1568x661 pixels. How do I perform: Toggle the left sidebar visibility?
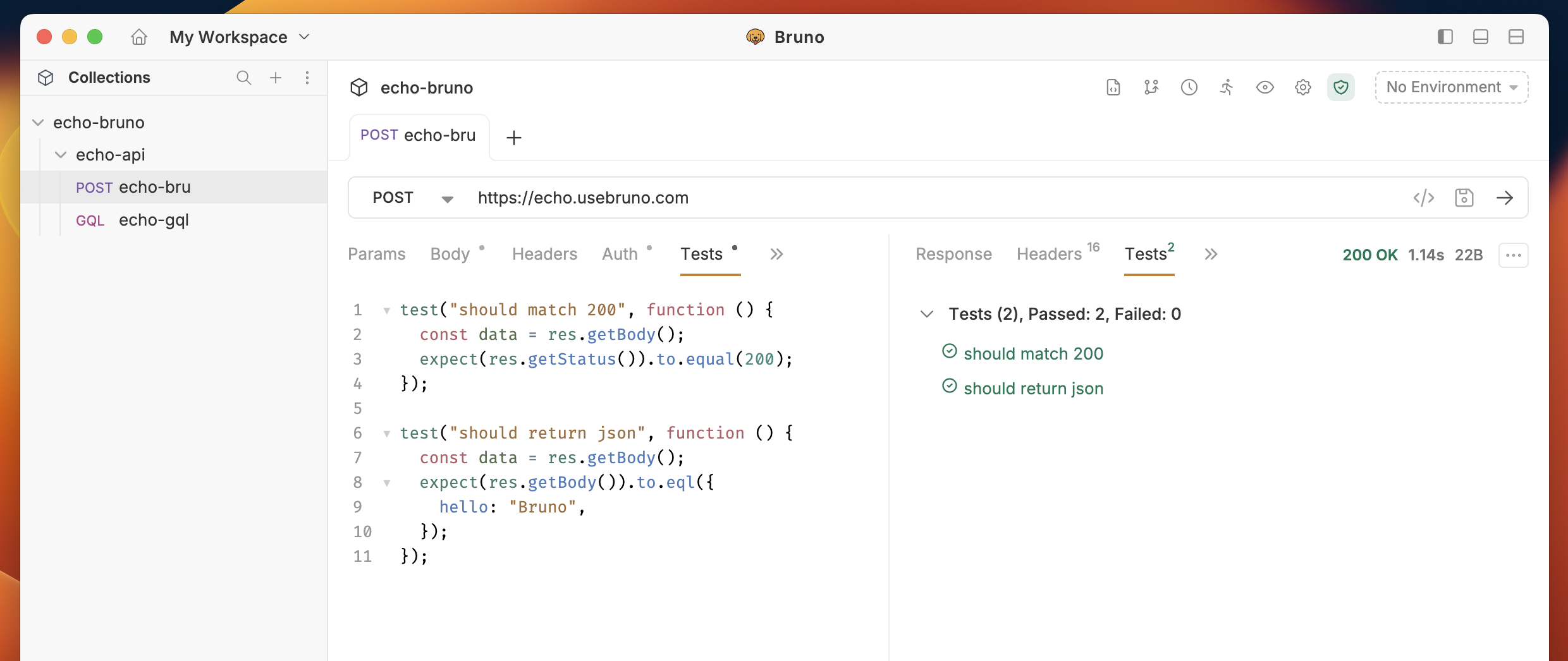pyautogui.click(x=1445, y=37)
